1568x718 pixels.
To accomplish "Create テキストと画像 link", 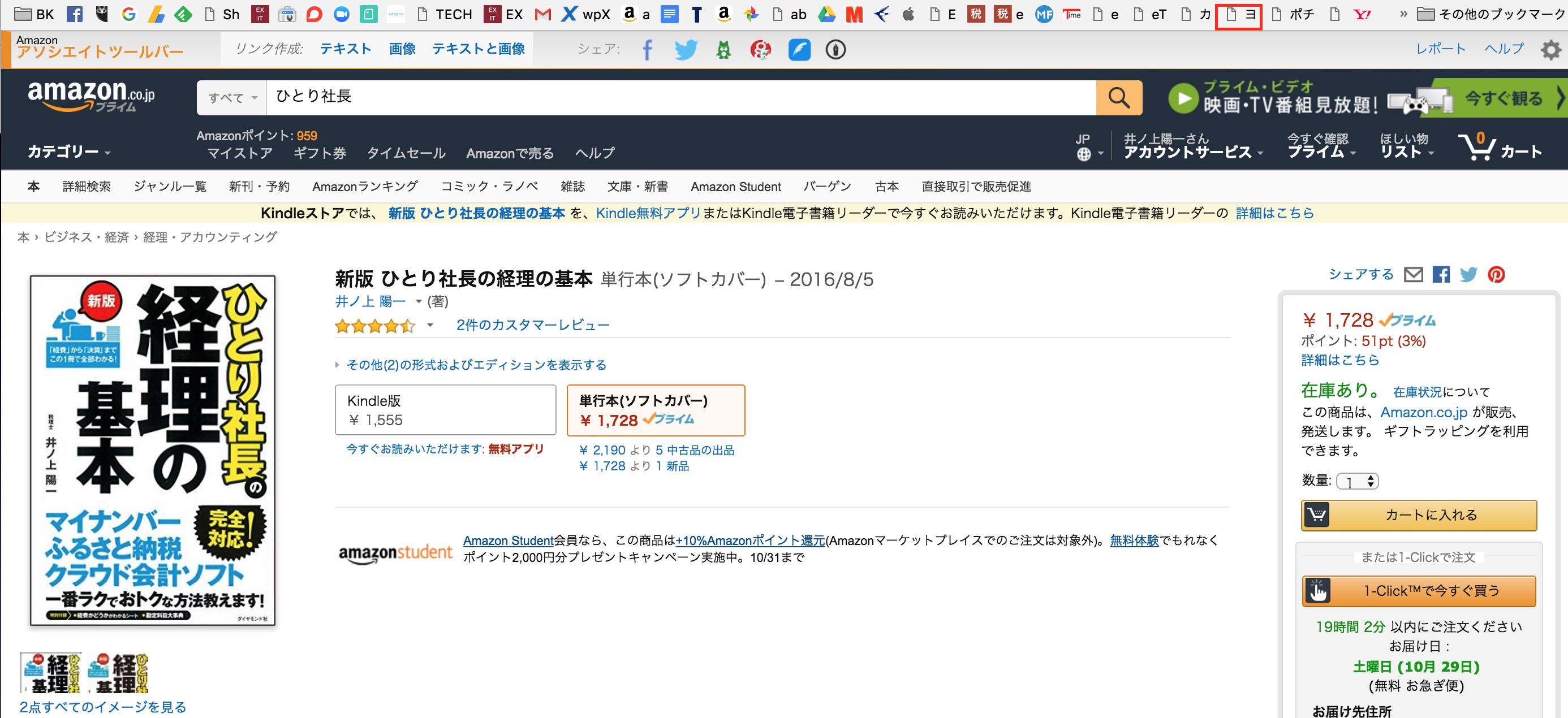I will [x=478, y=49].
